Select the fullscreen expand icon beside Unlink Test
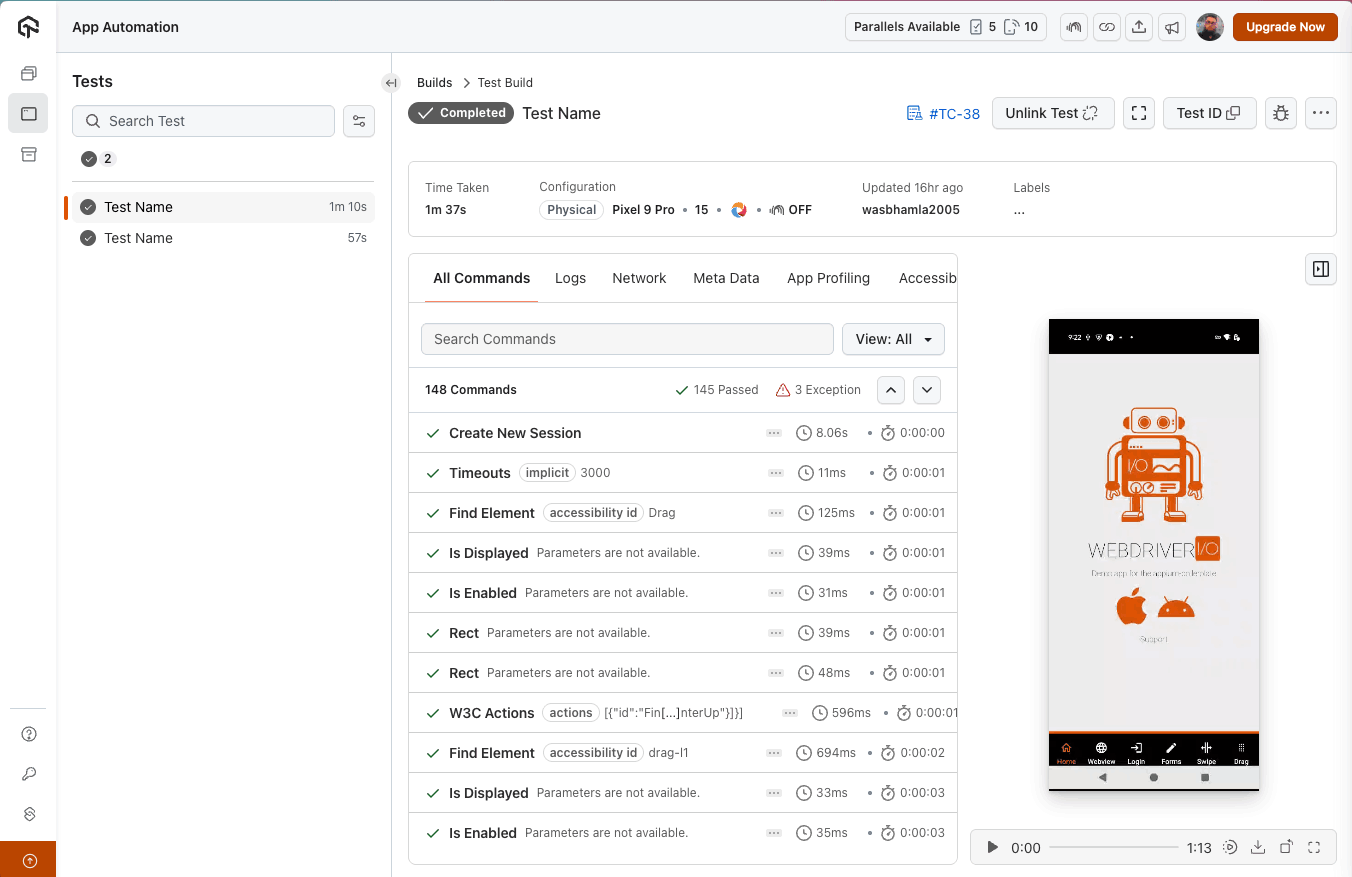The width and height of the screenshot is (1352, 877). (x=1138, y=113)
